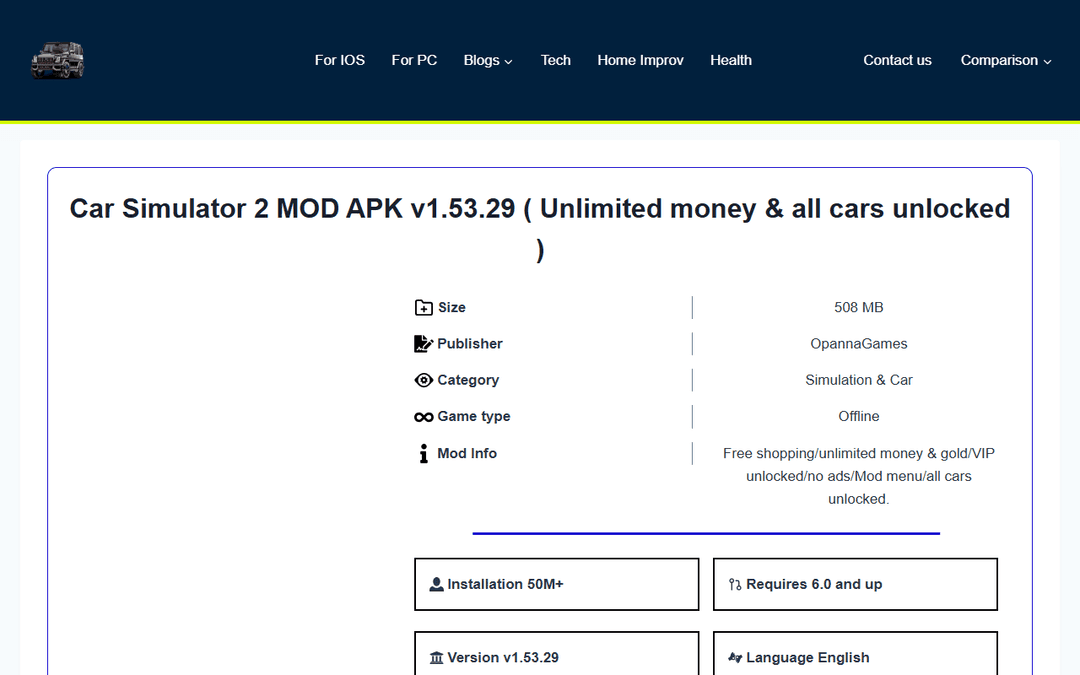The image size is (1080, 675).
Task: Click the Mod Info label
Action: (467, 453)
